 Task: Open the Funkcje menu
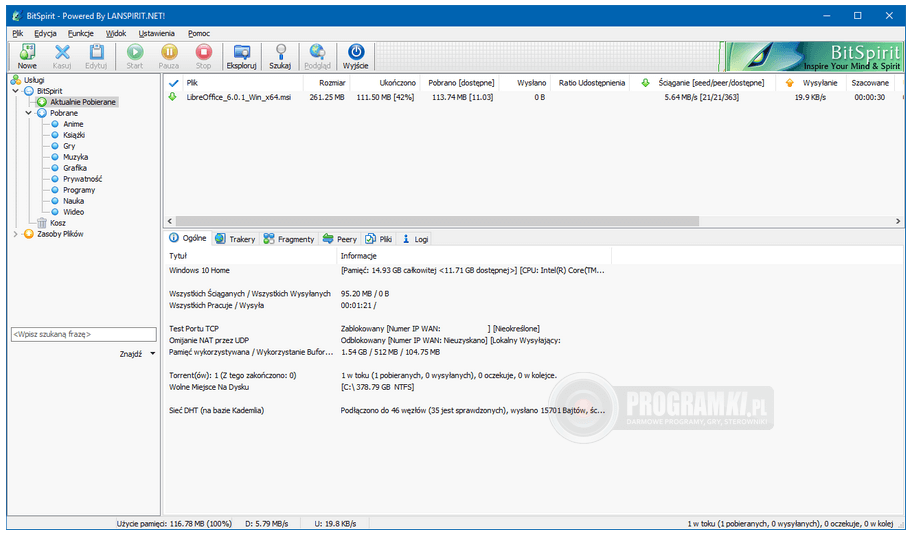[x=81, y=33]
